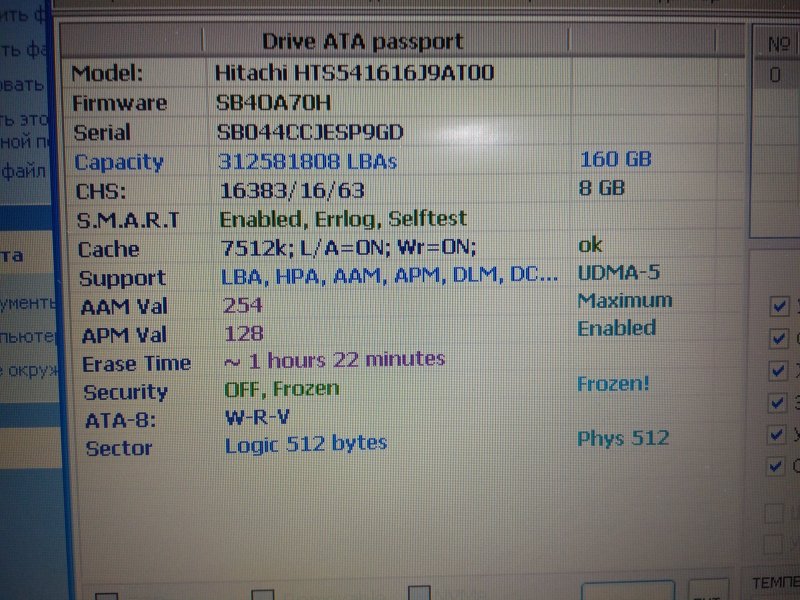Click the UDMA-5 cell in Support row
The width and height of the screenshot is (800, 600).
tap(618, 272)
